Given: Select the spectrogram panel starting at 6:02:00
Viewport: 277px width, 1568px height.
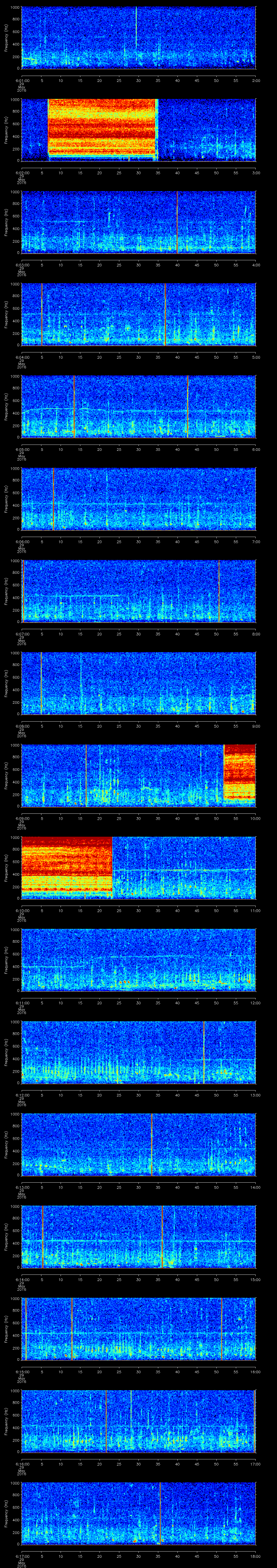Looking at the screenshot, I should [138, 130].
